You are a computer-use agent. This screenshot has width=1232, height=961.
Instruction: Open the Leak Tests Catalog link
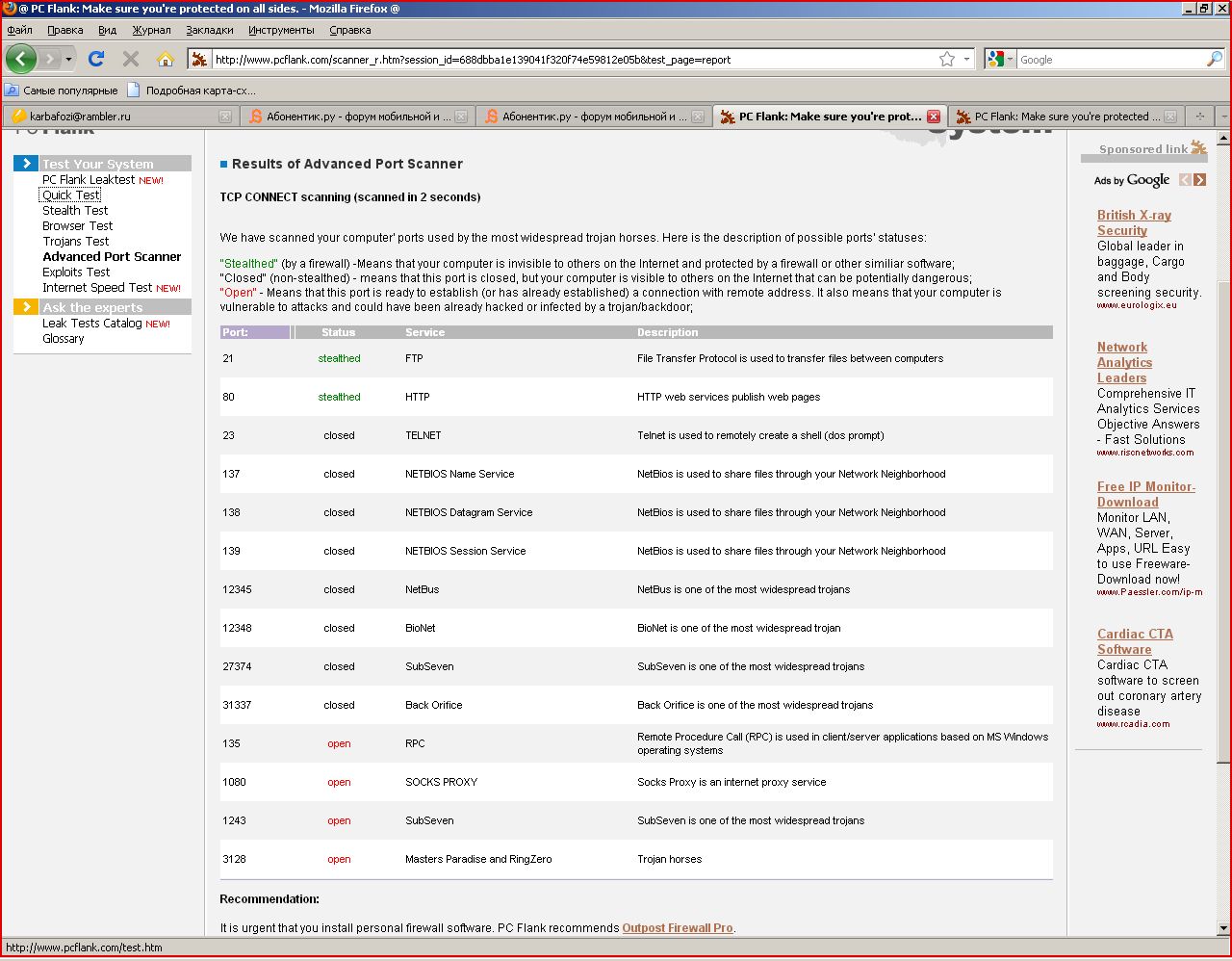coord(92,323)
